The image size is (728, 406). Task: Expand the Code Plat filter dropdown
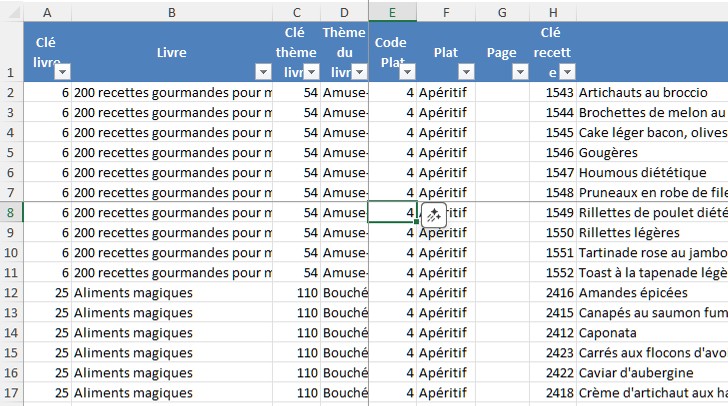point(408,72)
